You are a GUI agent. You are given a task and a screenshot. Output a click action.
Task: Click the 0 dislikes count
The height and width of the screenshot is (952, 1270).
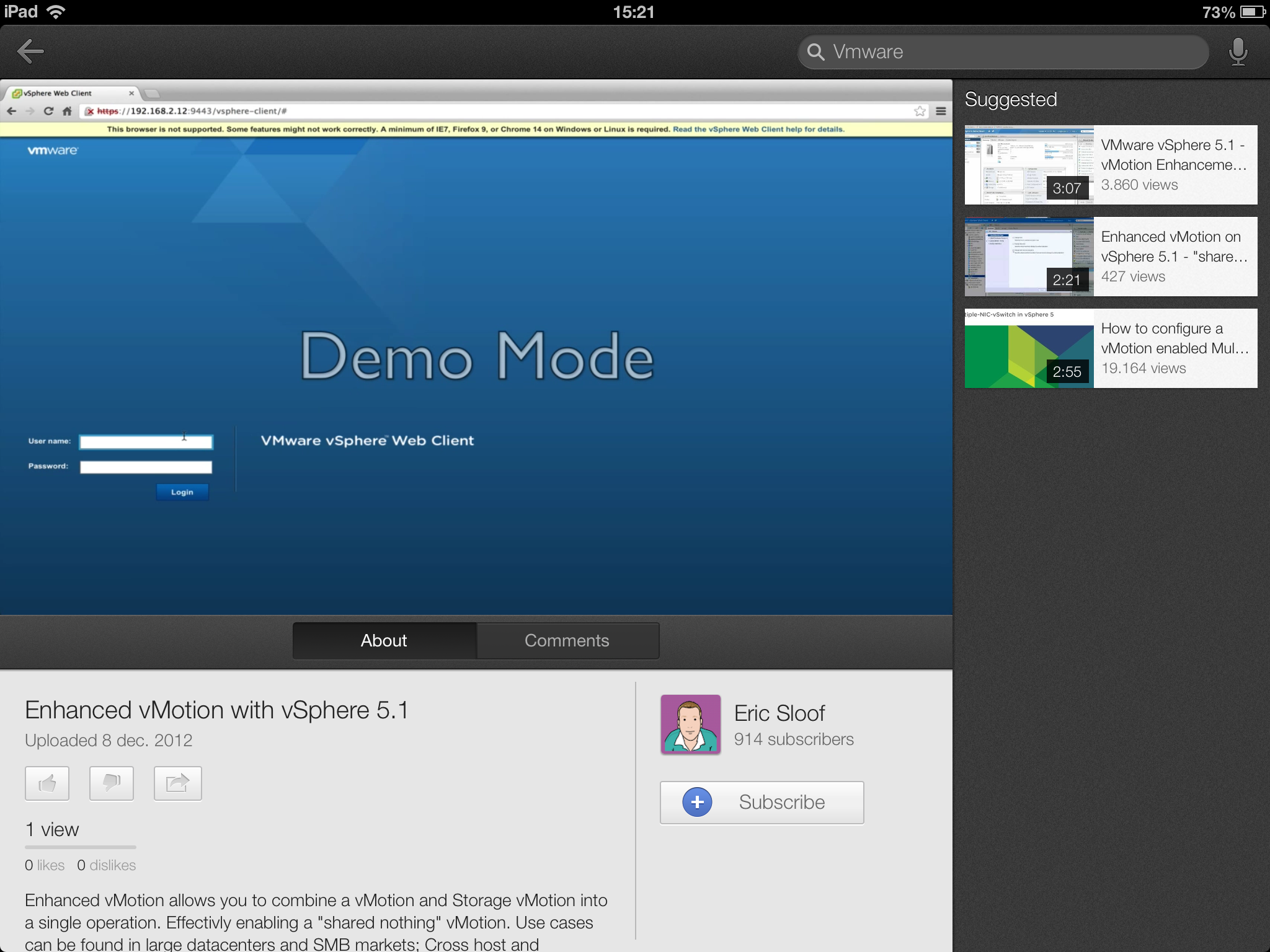pos(106,865)
